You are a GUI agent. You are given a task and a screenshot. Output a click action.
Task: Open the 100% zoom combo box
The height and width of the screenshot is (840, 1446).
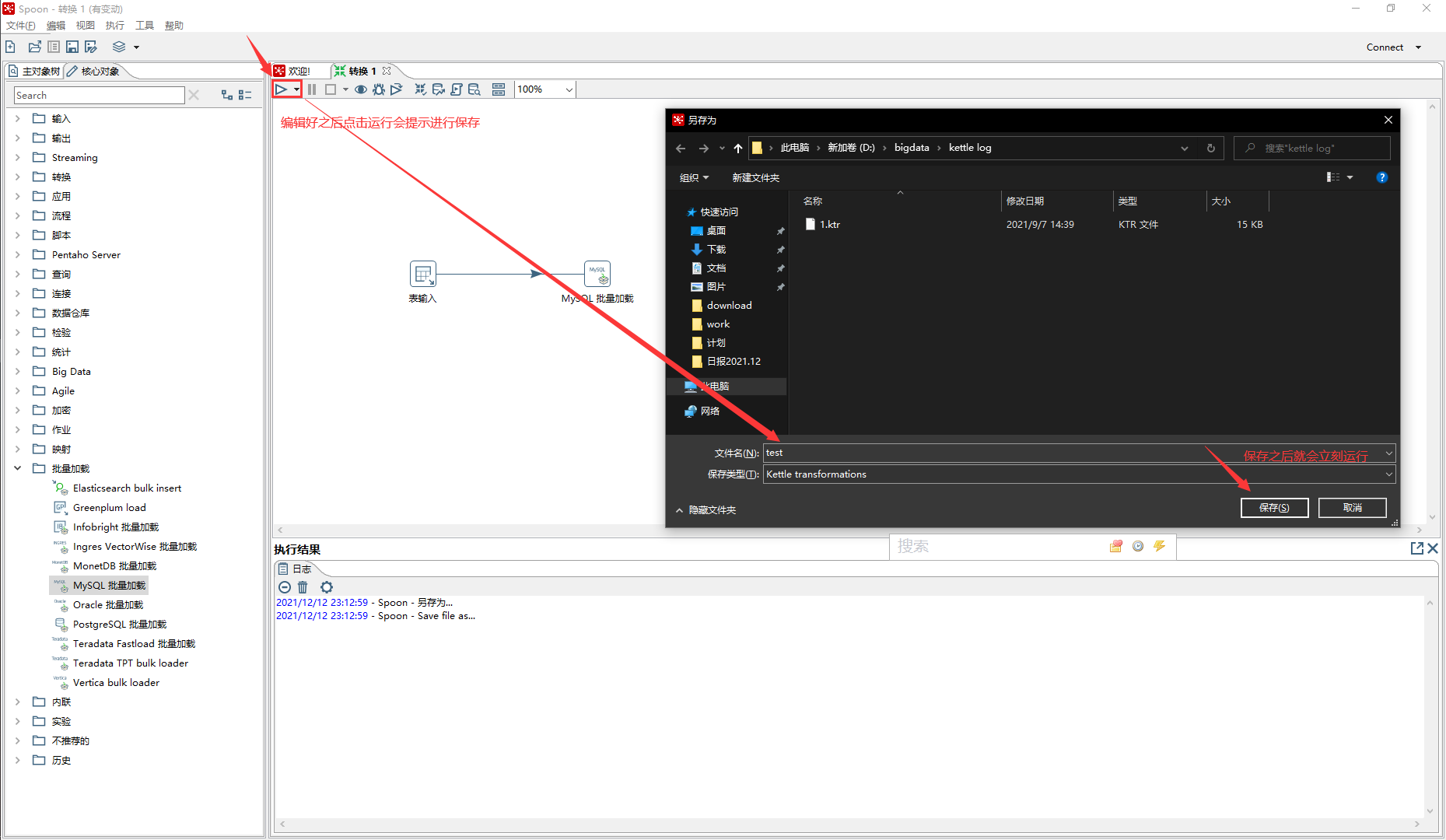545,89
